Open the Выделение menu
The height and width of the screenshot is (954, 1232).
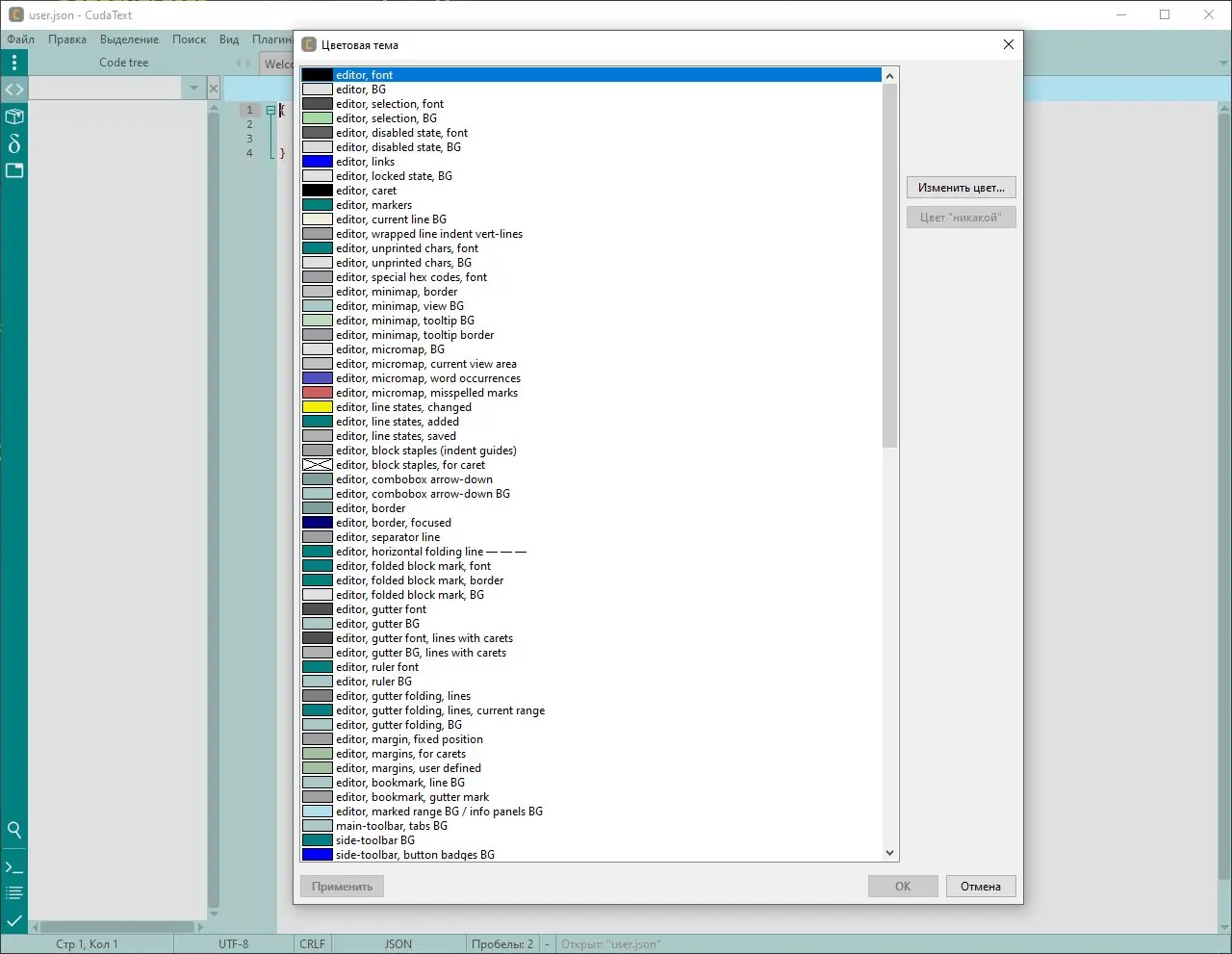click(129, 39)
